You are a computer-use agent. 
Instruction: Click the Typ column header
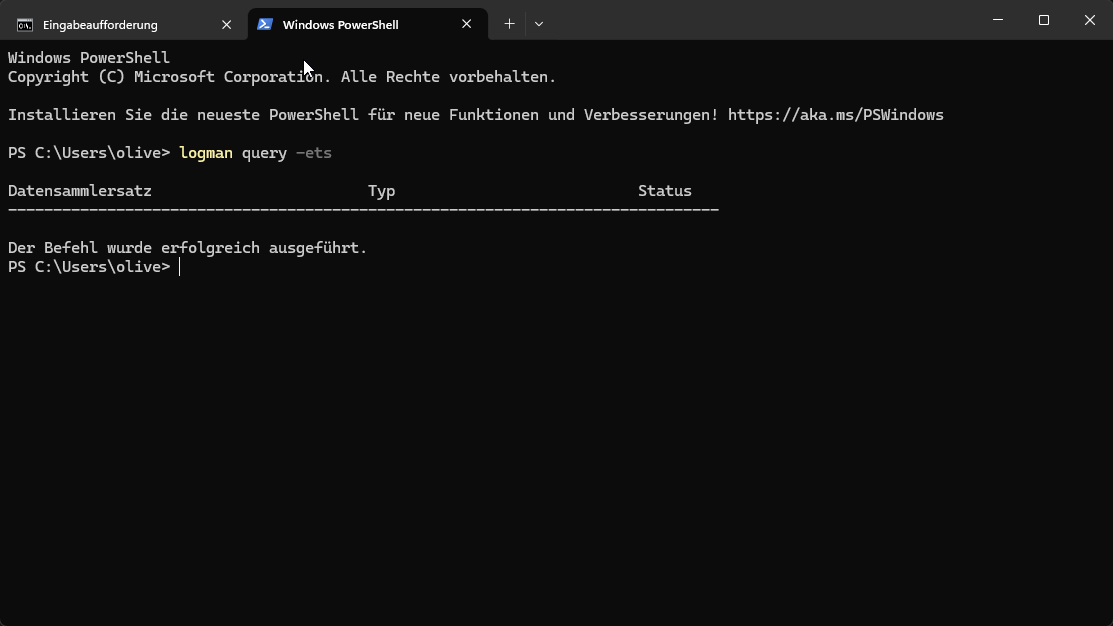click(x=381, y=191)
